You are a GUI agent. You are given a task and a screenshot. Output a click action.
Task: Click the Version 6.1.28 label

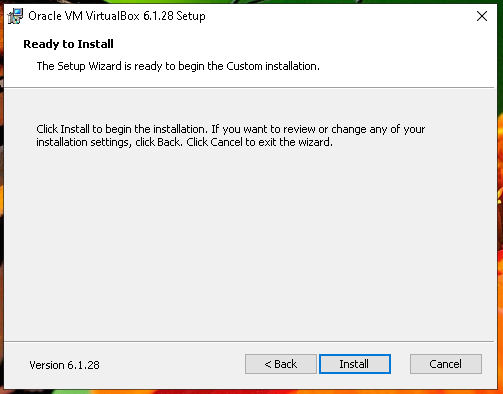tap(64, 365)
